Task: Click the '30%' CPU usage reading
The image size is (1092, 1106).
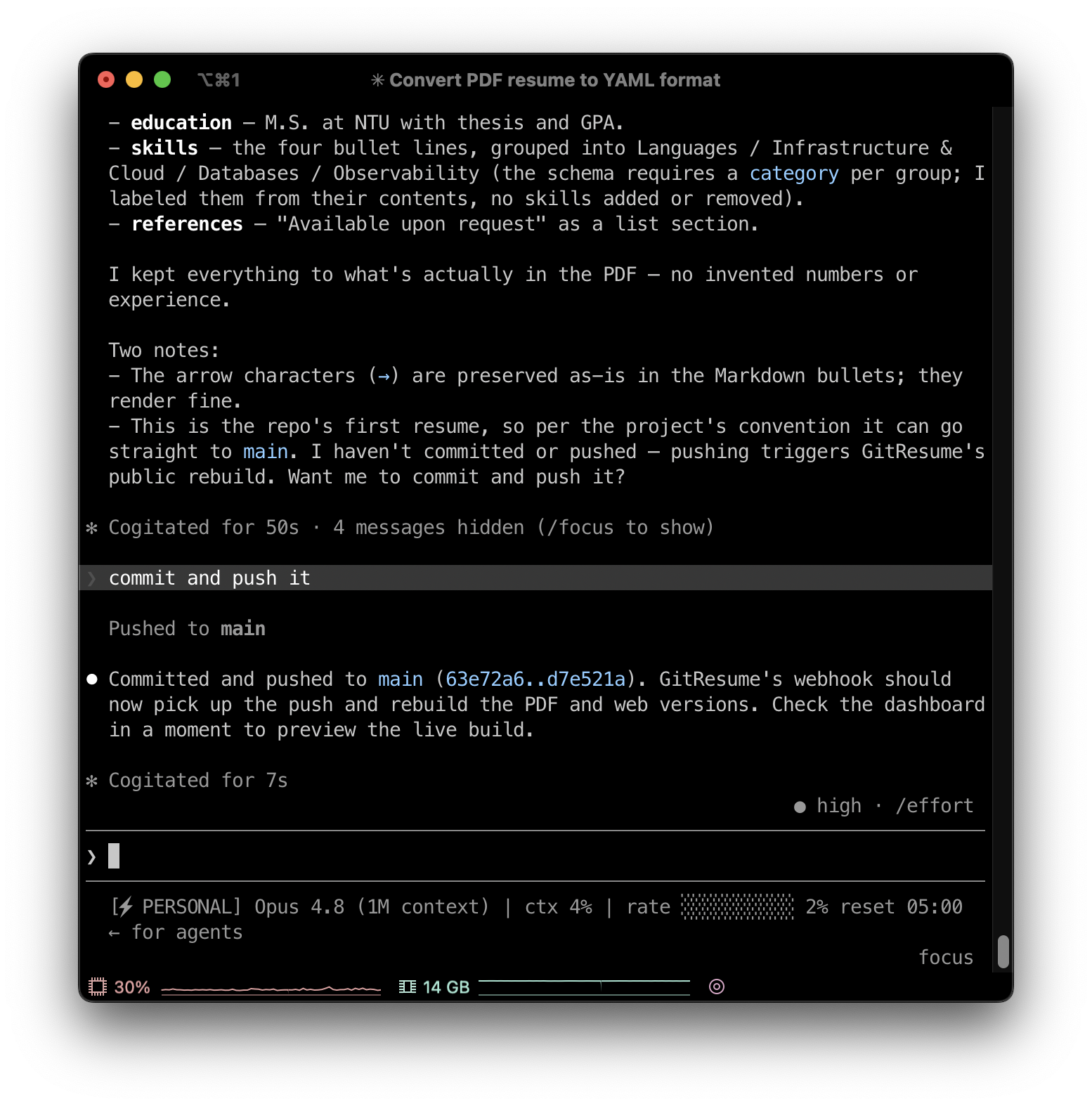Action: pyautogui.click(x=132, y=987)
